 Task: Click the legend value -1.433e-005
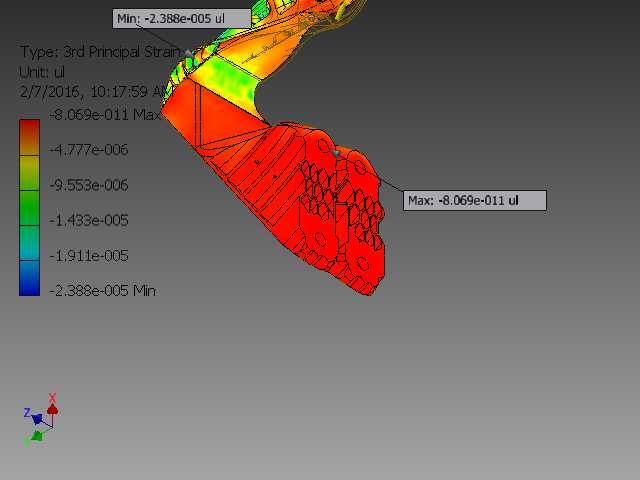coord(89,220)
